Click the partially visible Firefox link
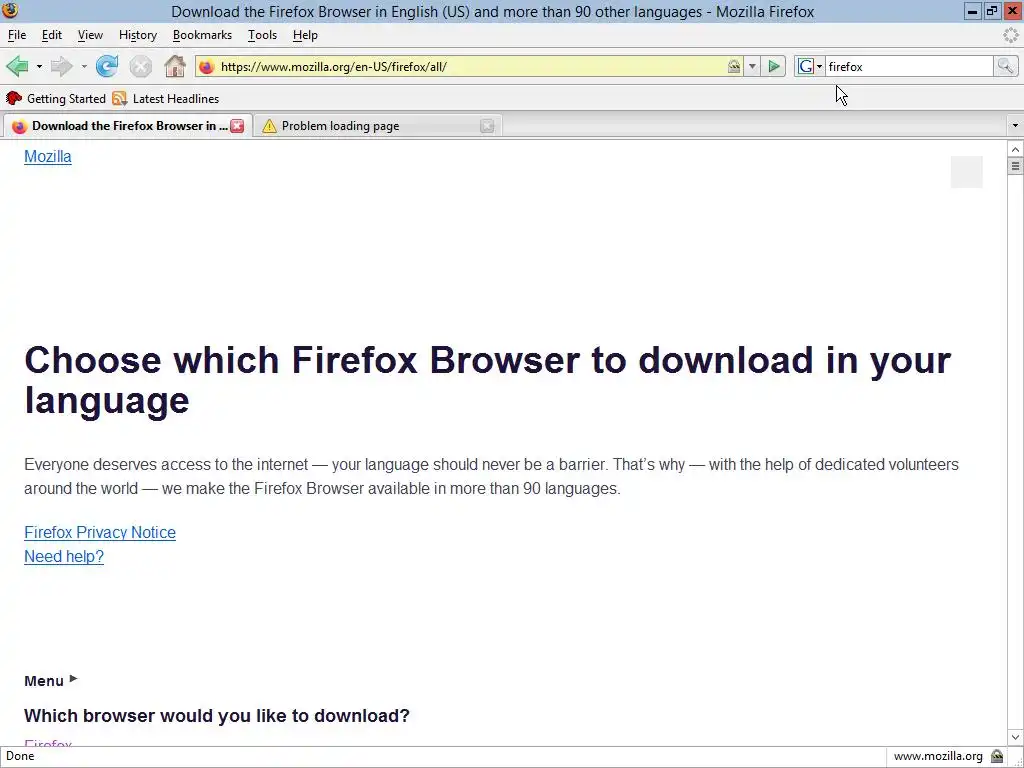 (48, 743)
